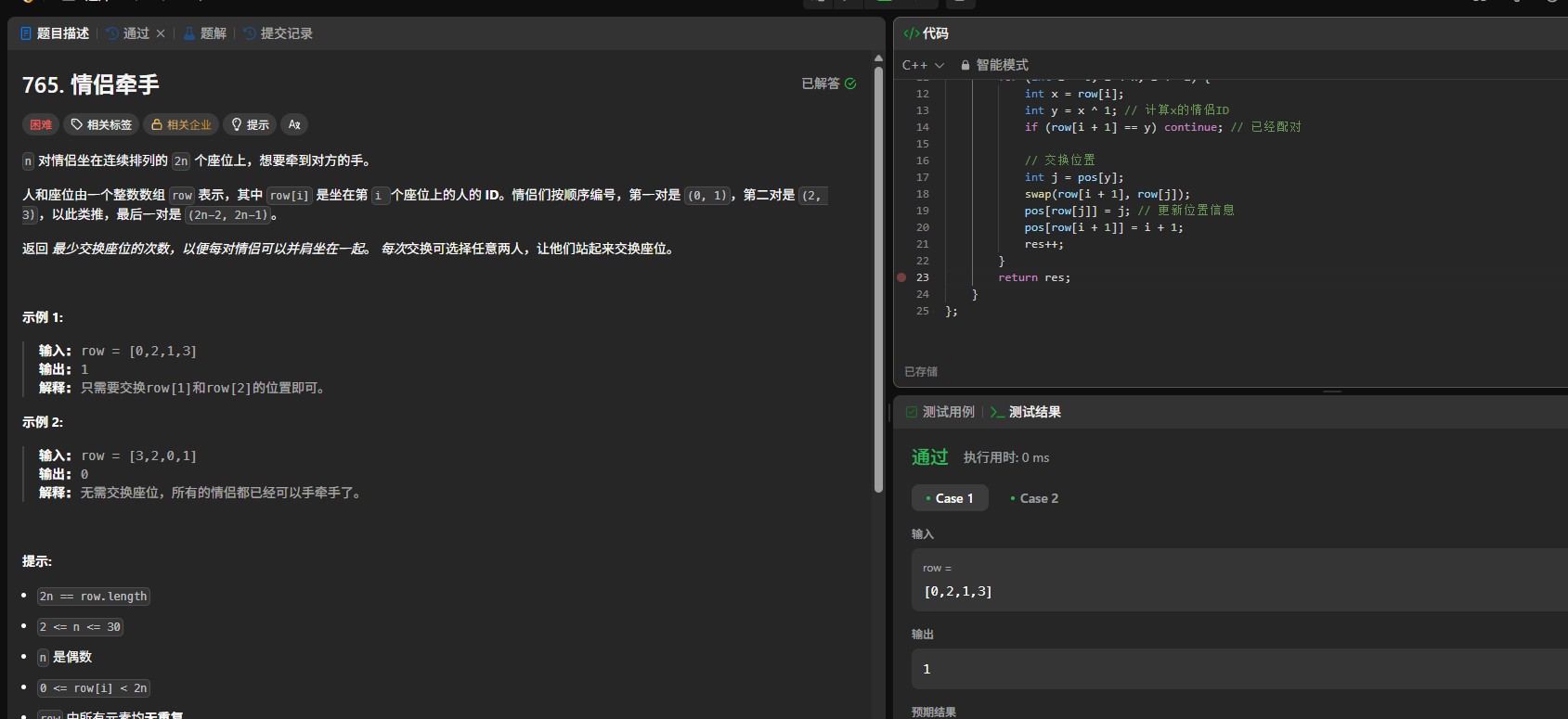This screenshot has width=1568, height=719.
Task: Click the output value 1 box
Action: (x=1239, y=669)
